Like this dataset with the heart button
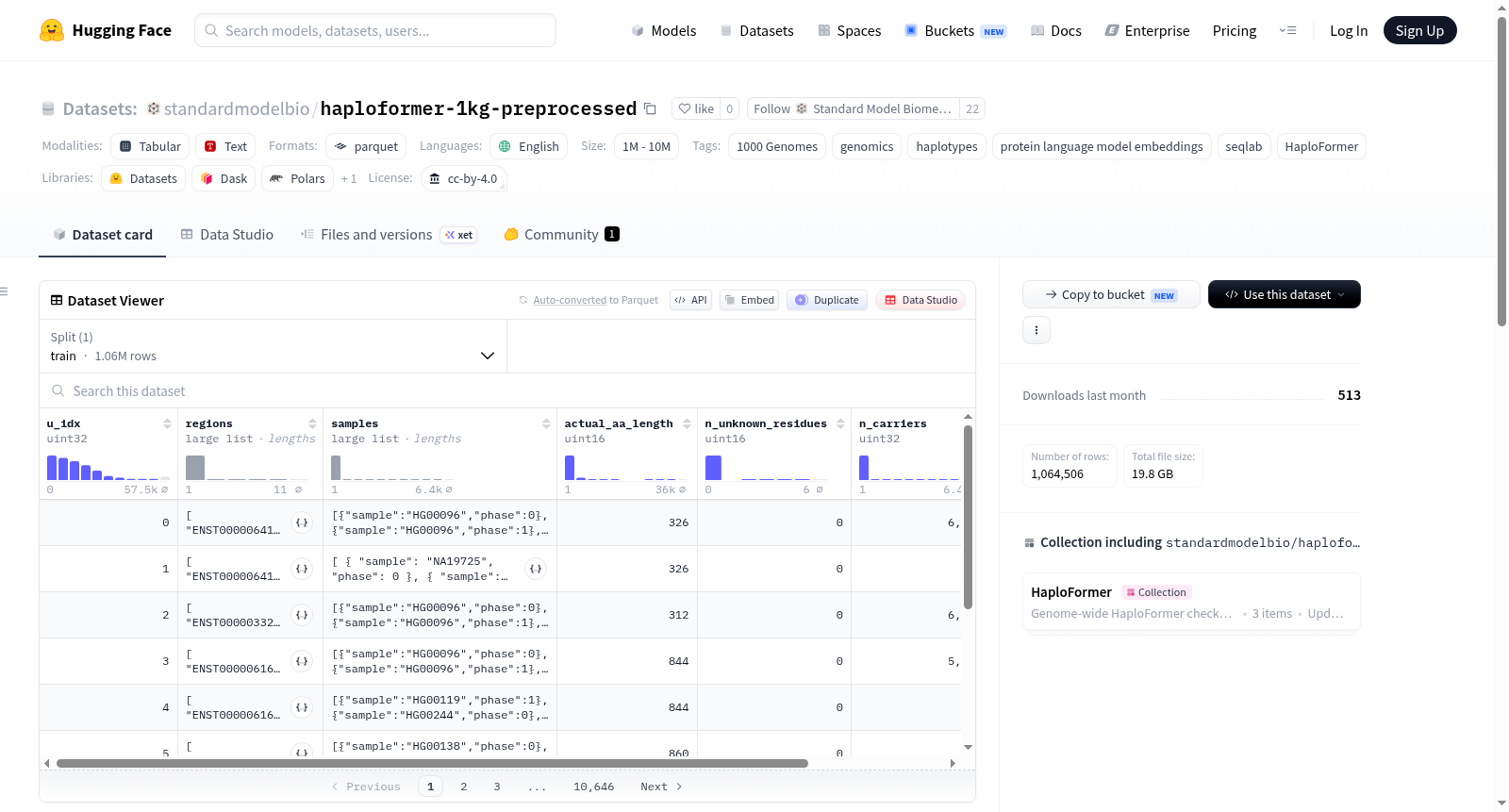This screenshot has height=812, width=1509. 696,108
